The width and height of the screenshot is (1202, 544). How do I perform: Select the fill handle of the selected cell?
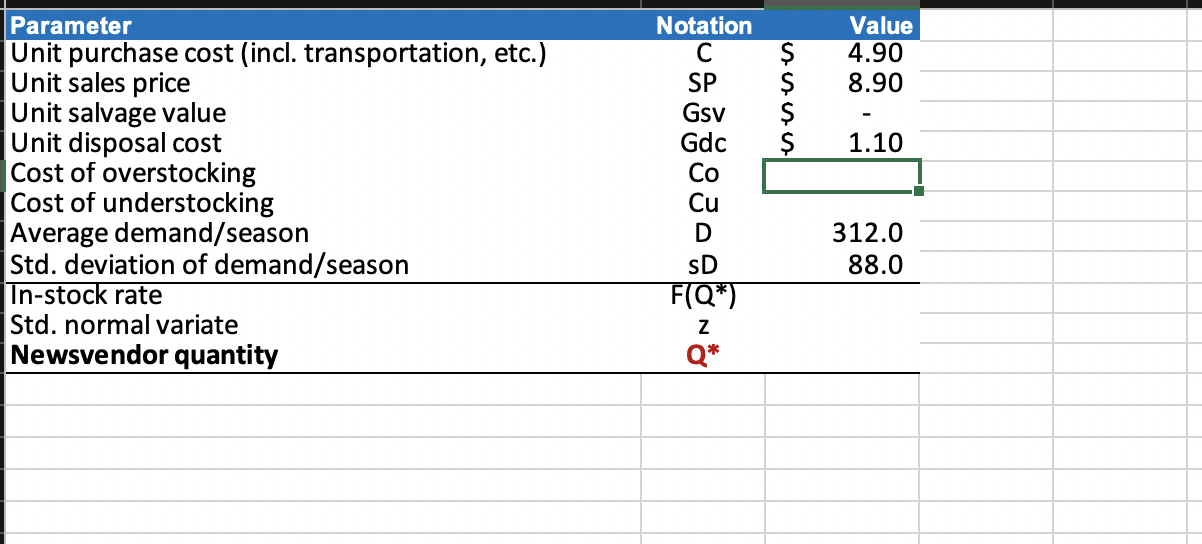(x=918, y=189)
